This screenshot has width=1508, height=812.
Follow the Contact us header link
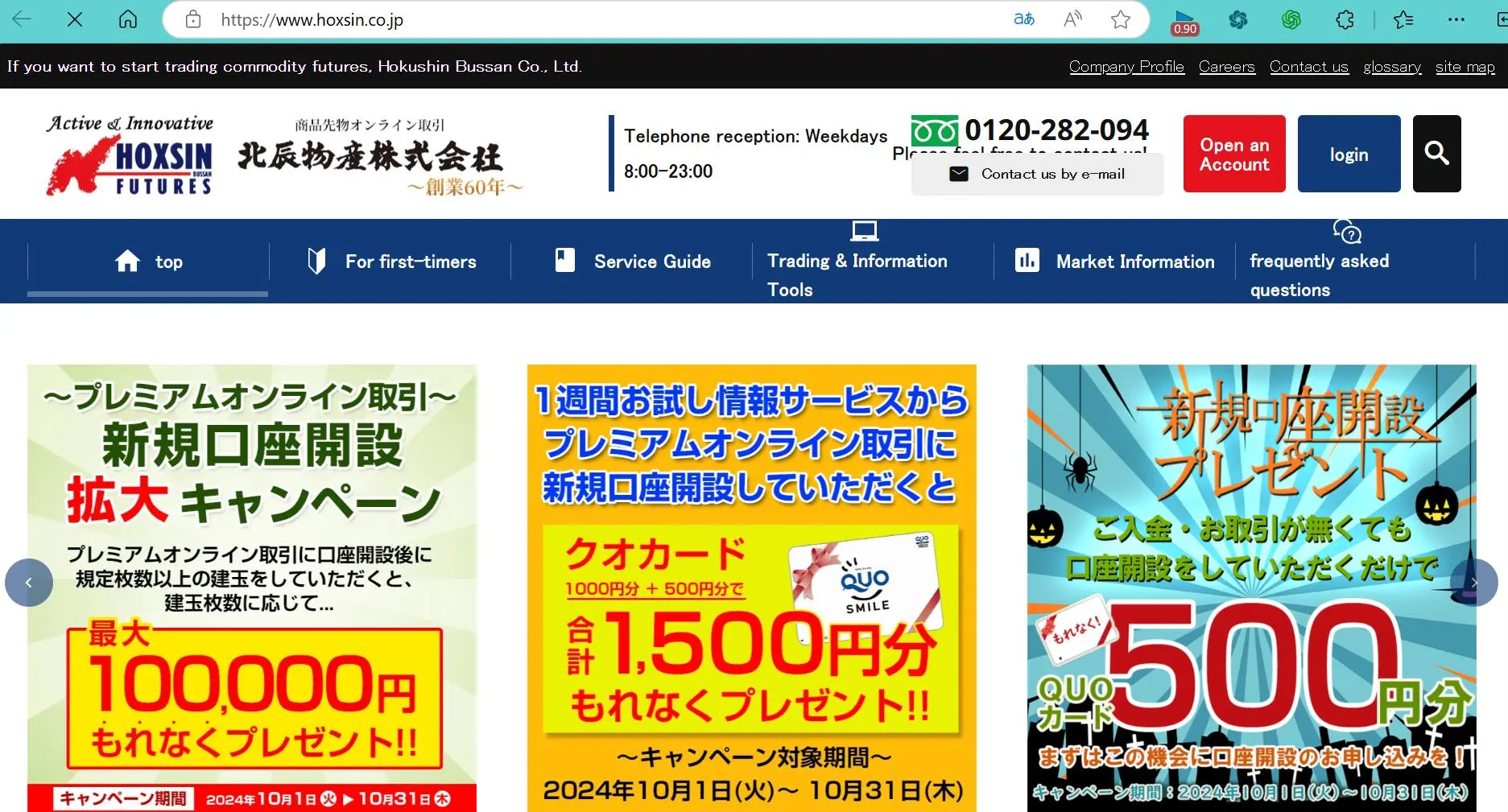click(1309, 67)
